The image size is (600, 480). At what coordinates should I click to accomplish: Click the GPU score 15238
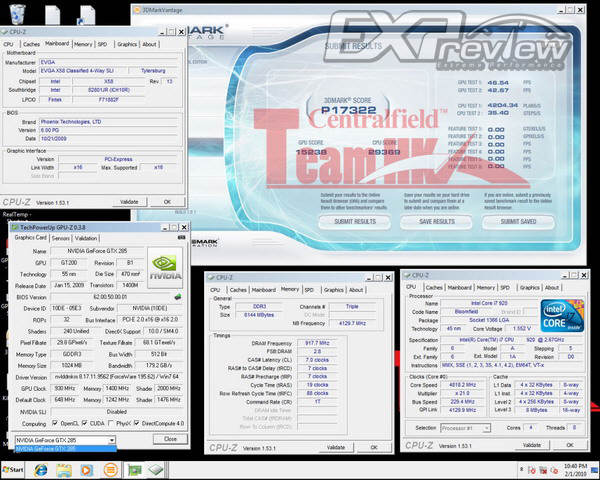coord(311,152)
